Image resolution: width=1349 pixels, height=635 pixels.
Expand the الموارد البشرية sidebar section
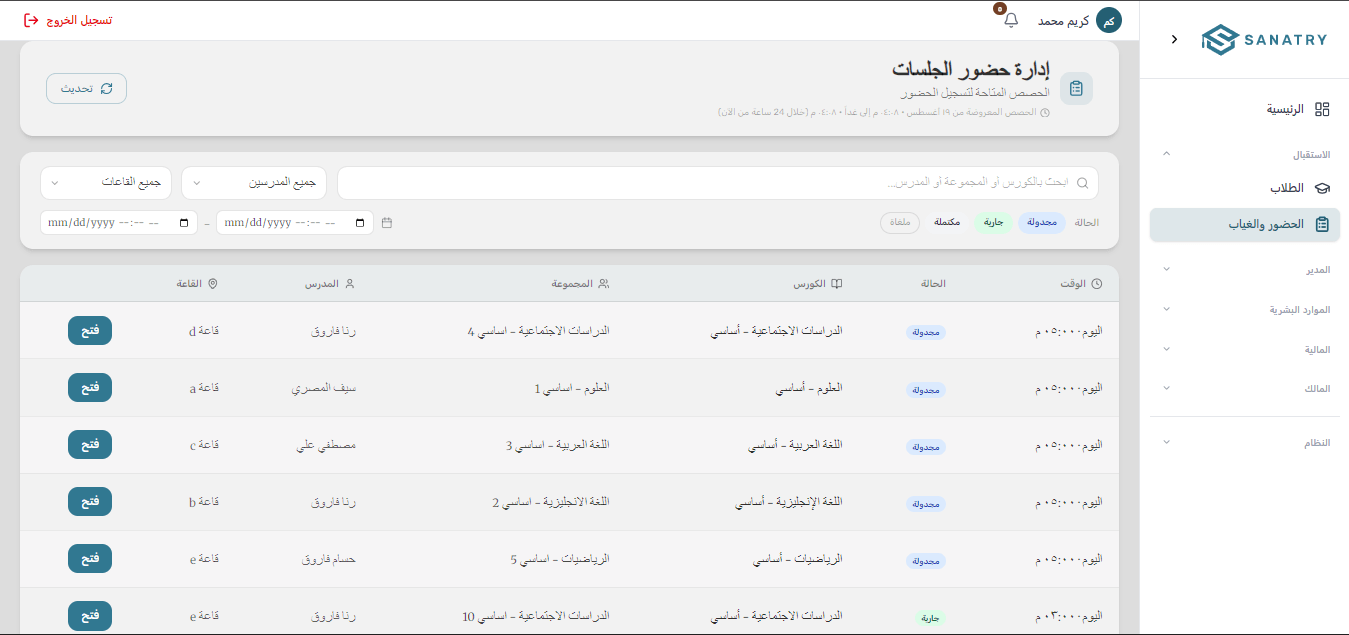[1245, 310]
